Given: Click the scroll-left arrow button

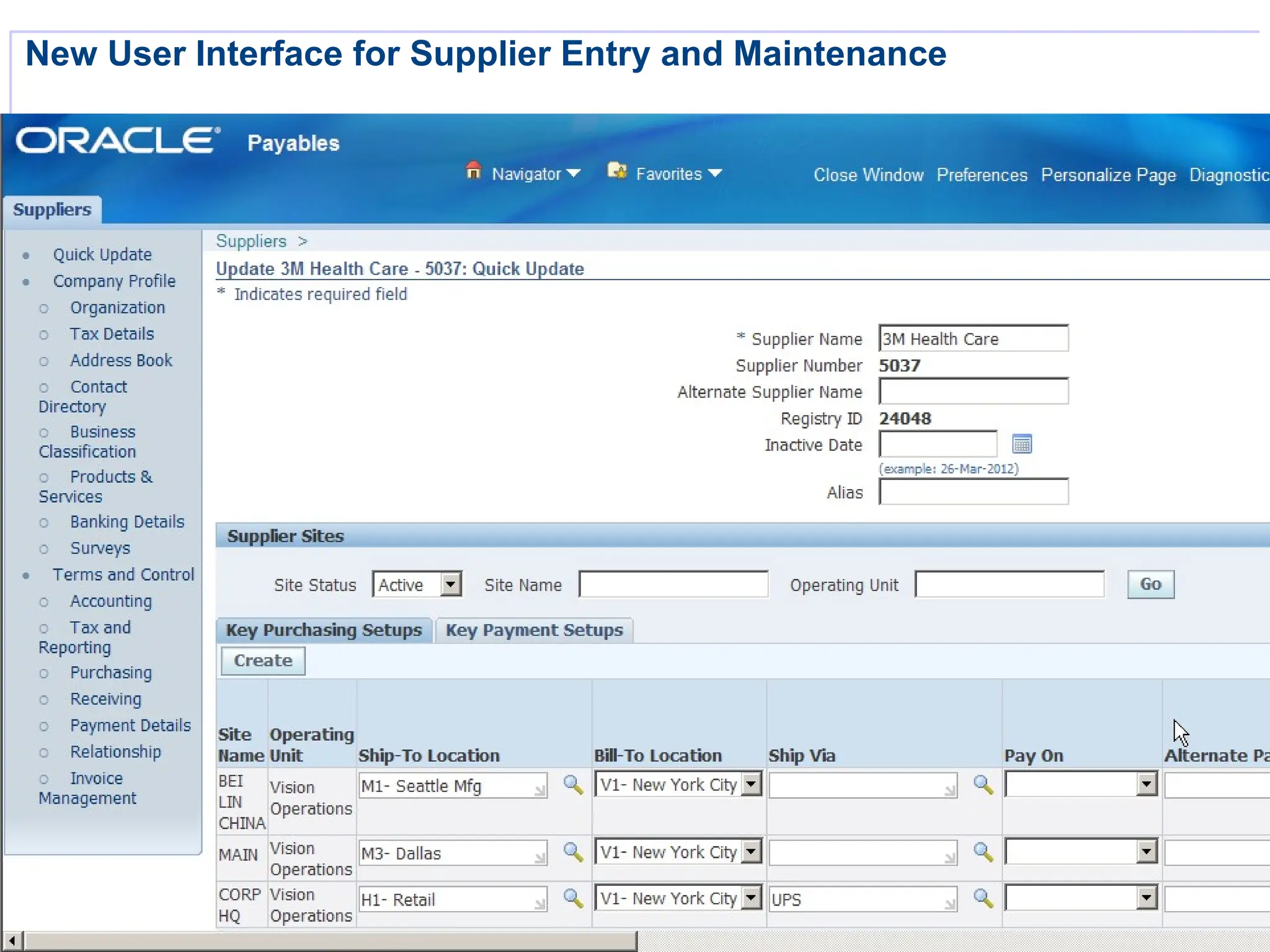Looking at the screenshot, I should click(x=12, y=941).
